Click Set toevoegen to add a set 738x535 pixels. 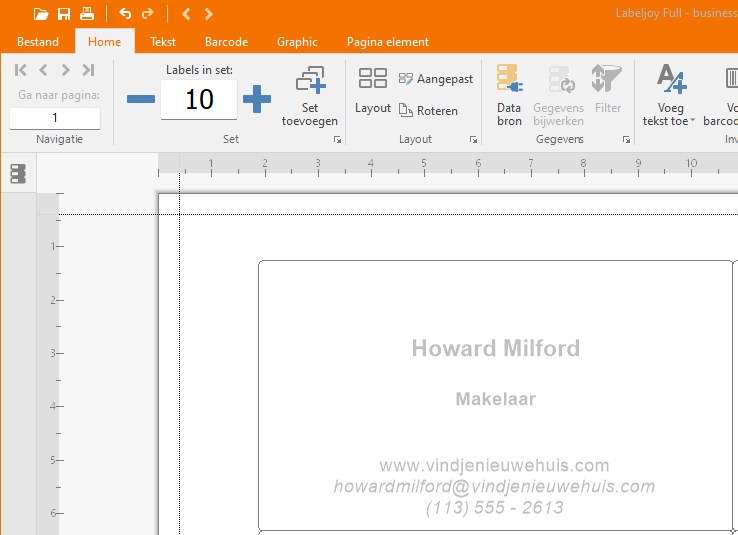310,96
